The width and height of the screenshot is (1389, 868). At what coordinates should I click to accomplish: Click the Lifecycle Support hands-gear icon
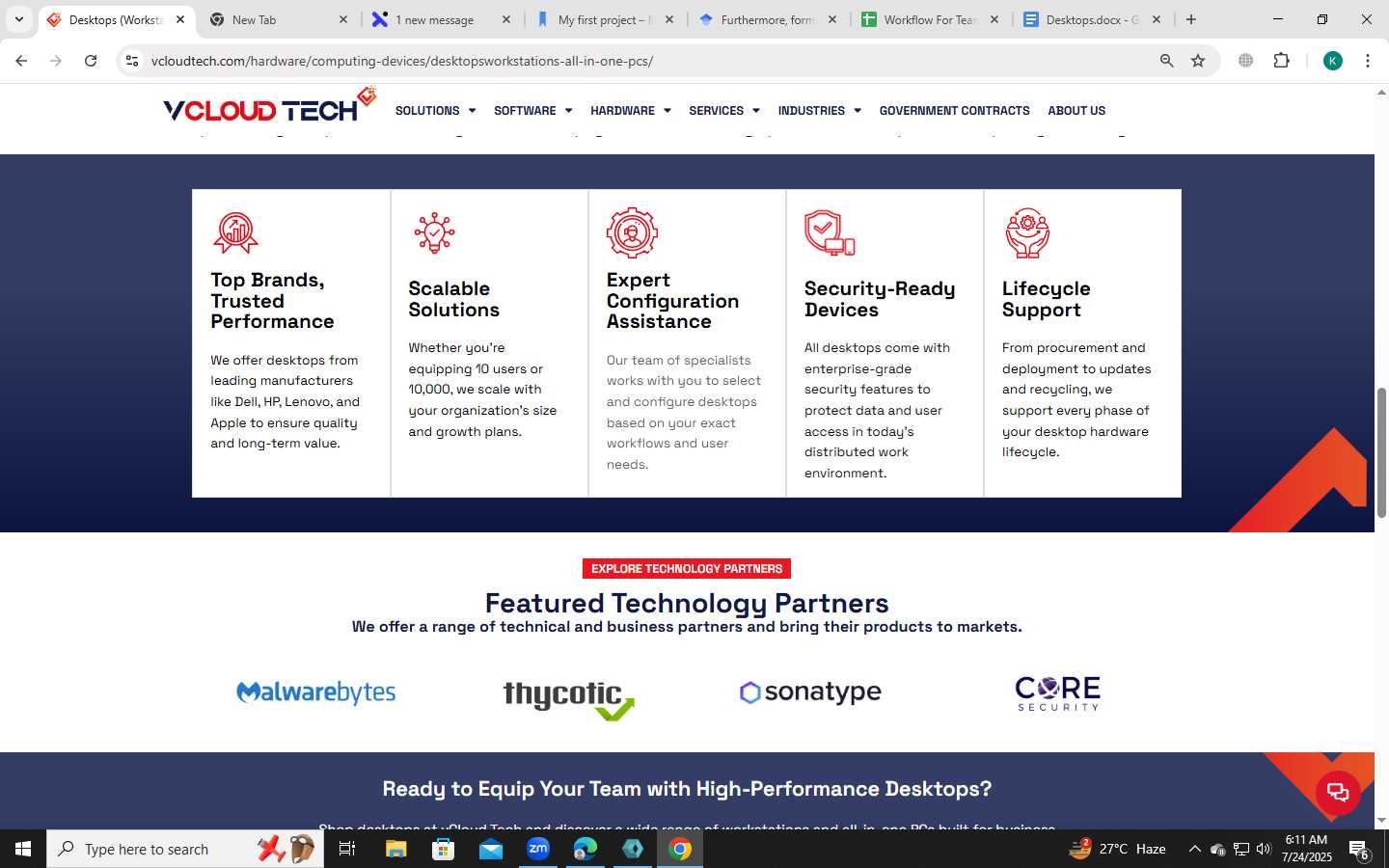pyautogui.click(x=1027, y=232)
